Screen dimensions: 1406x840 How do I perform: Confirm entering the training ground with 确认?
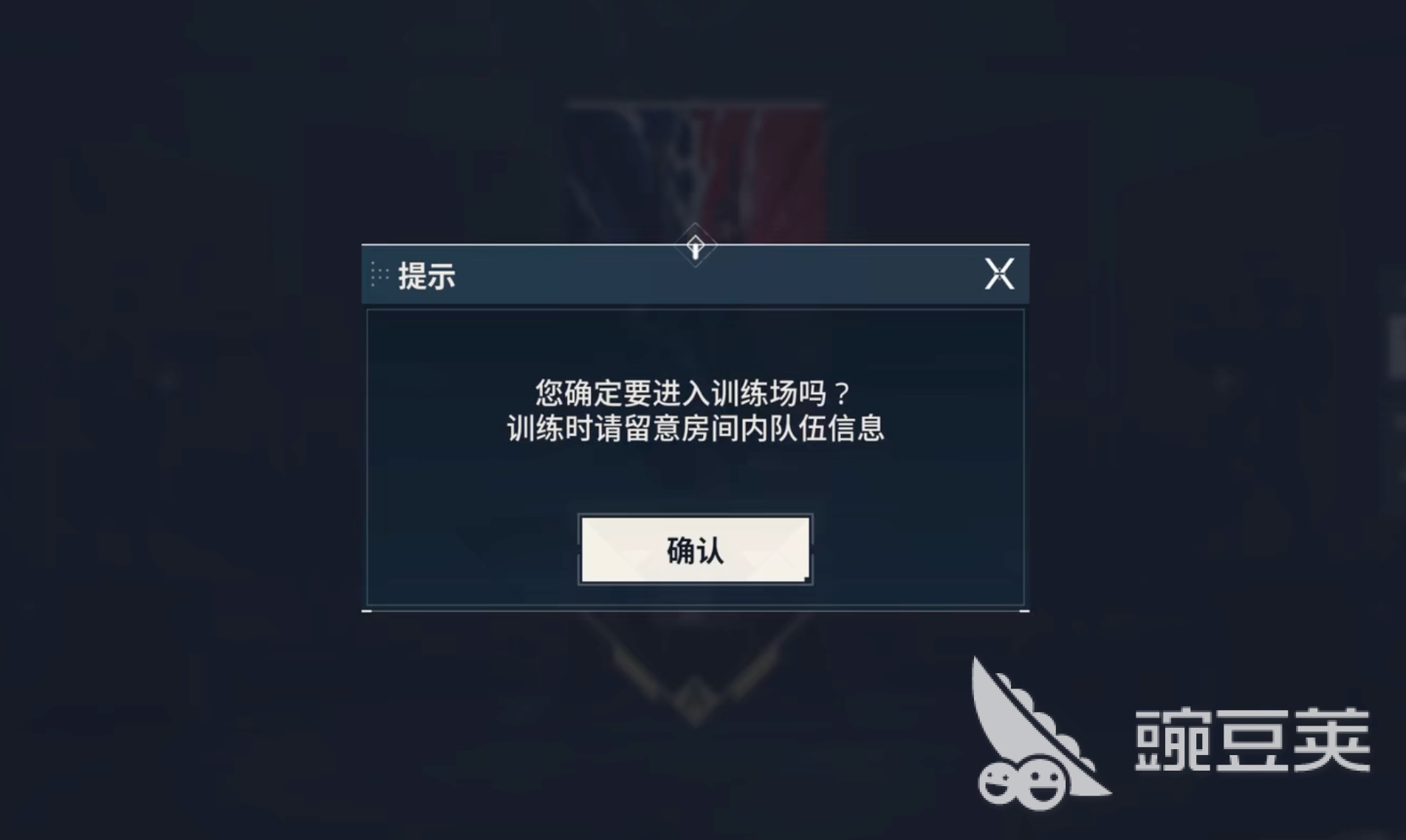point(695,550)
